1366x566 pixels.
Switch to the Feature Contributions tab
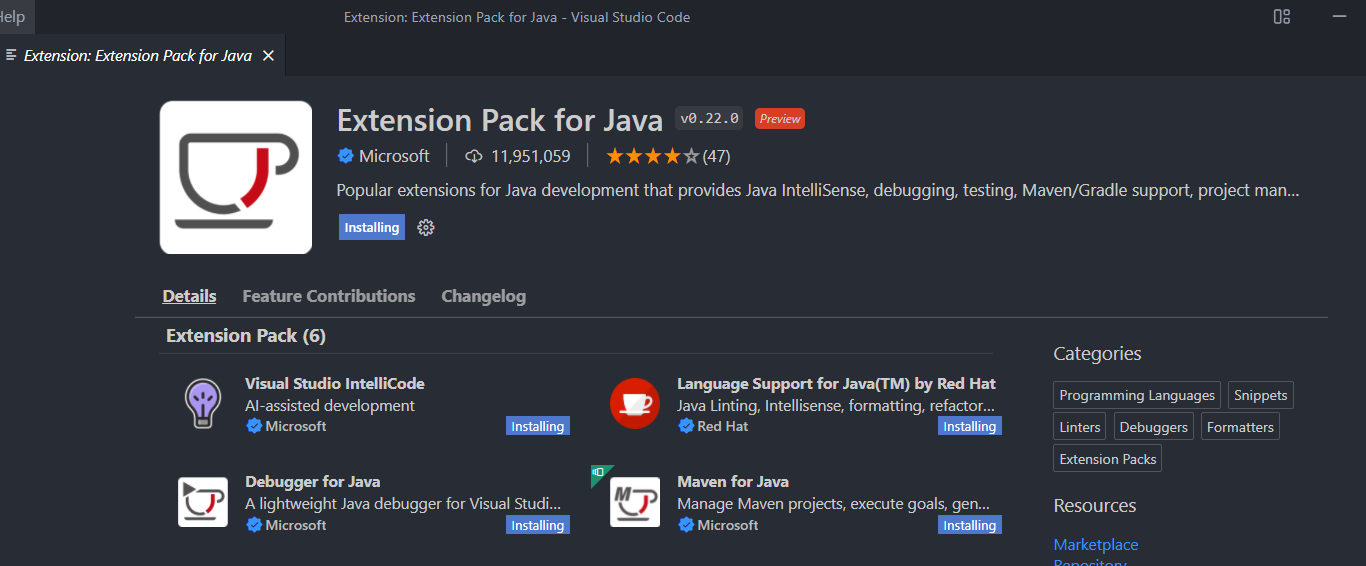(x=329, y=296)
